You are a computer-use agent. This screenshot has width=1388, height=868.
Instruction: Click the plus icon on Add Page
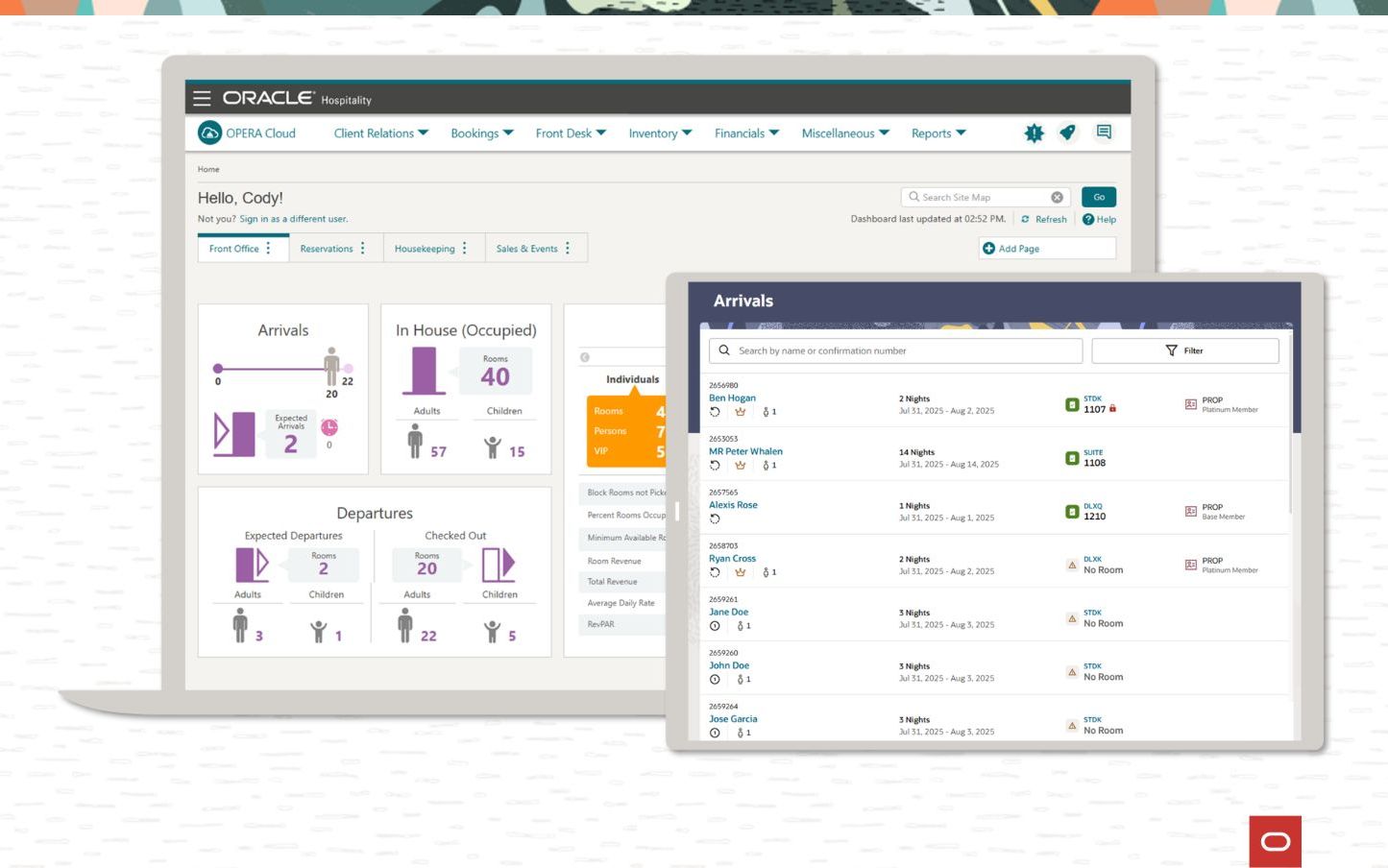tap(988, 249)
